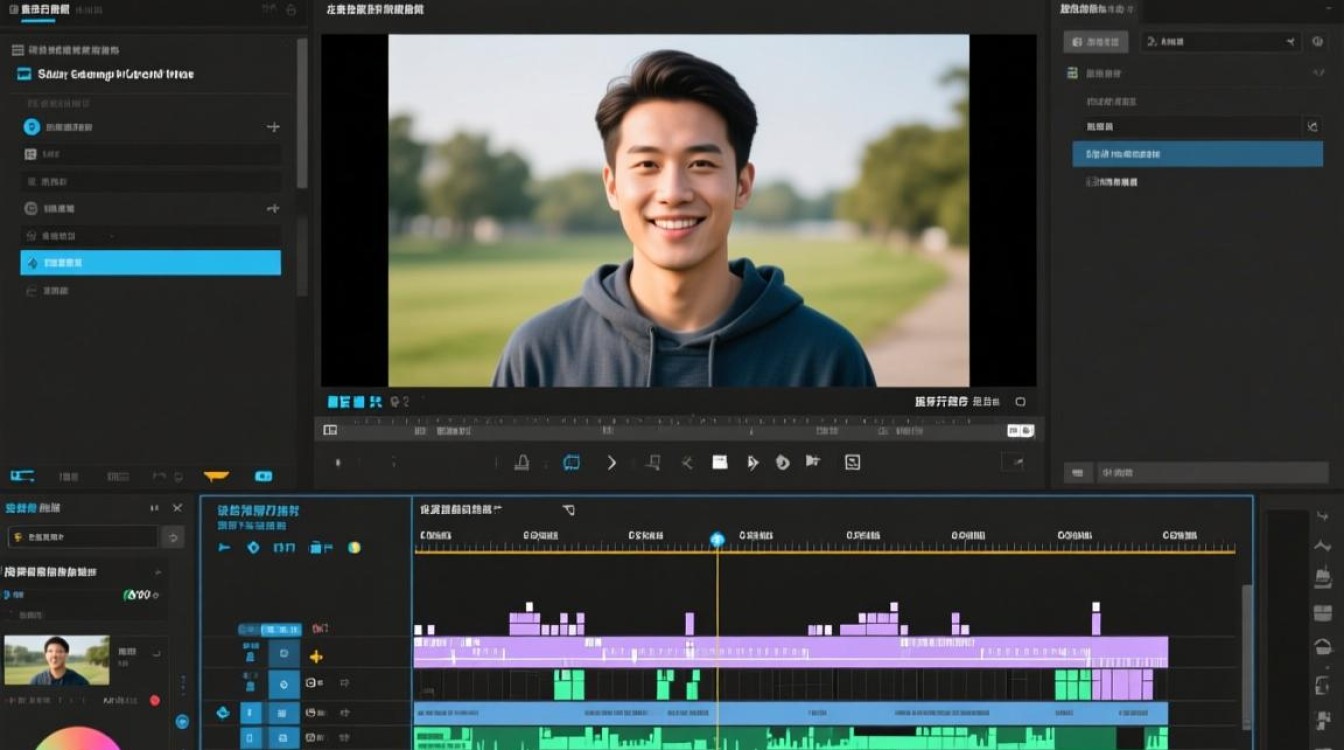
Task: Click the color wheel at the bottom left
Action: 78,738
